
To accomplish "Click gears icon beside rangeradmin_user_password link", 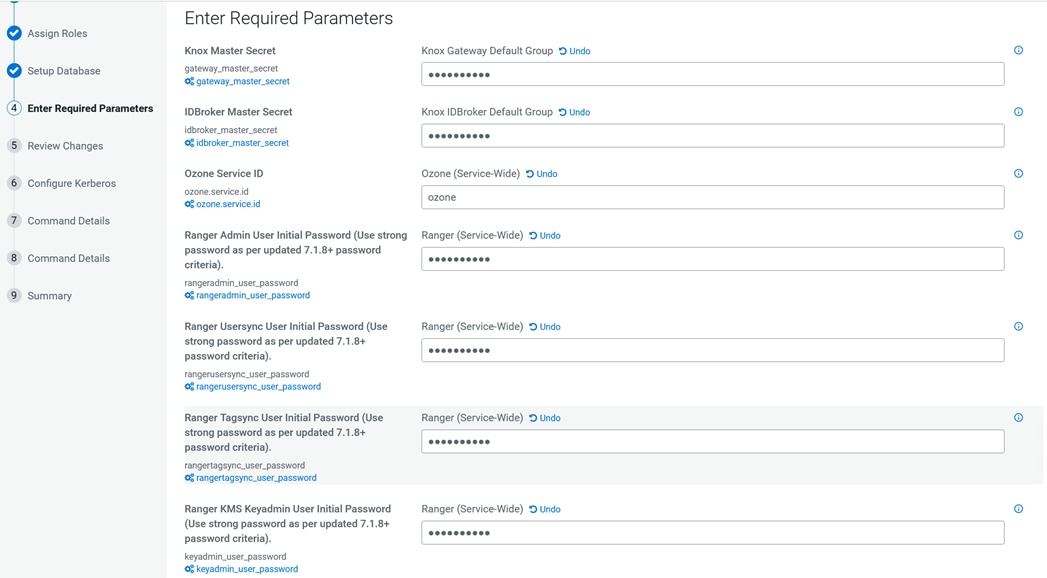I will click(189, 296).
